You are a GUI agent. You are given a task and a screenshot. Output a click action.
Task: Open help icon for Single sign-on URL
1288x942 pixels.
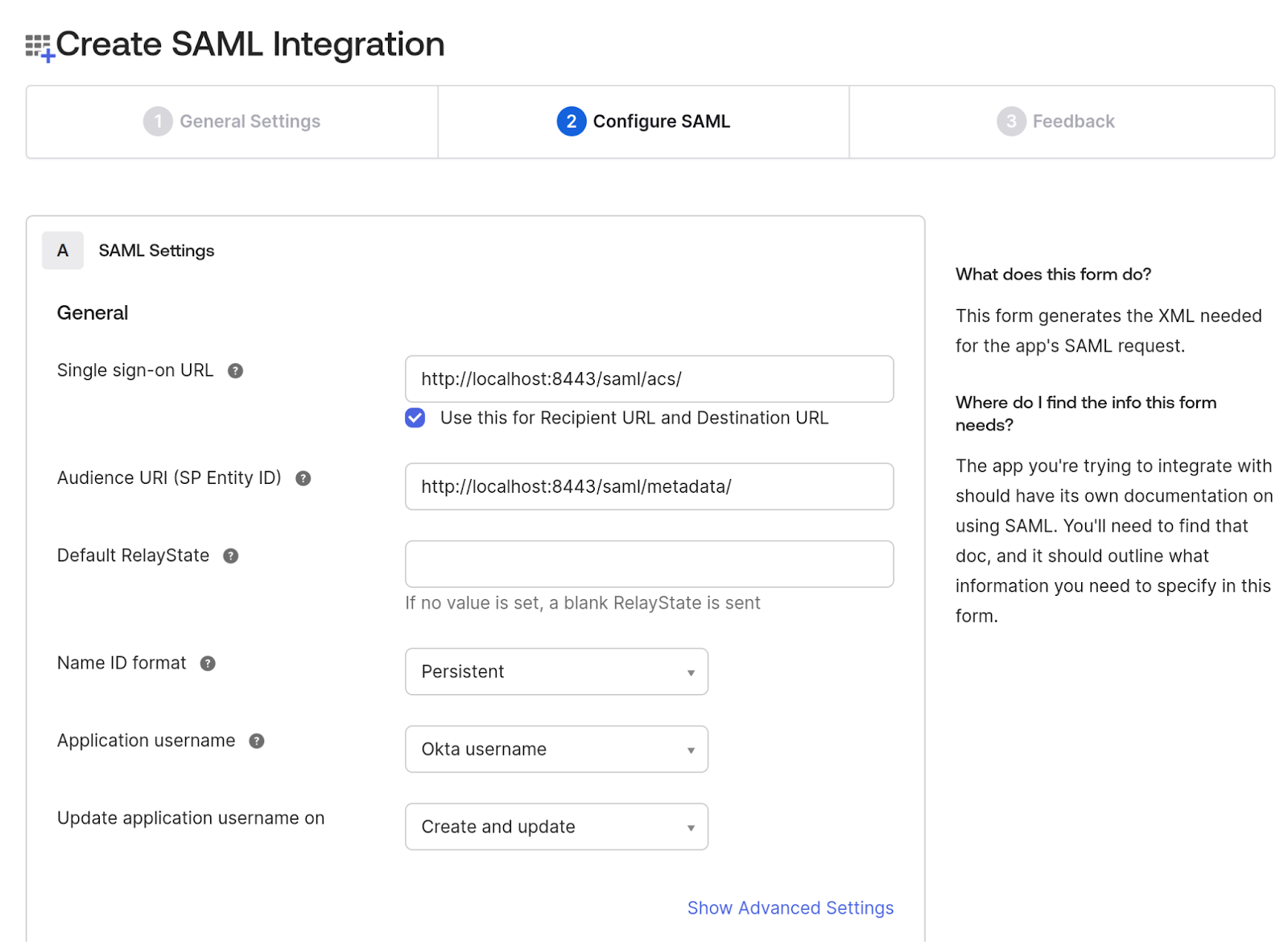(235, 370)
